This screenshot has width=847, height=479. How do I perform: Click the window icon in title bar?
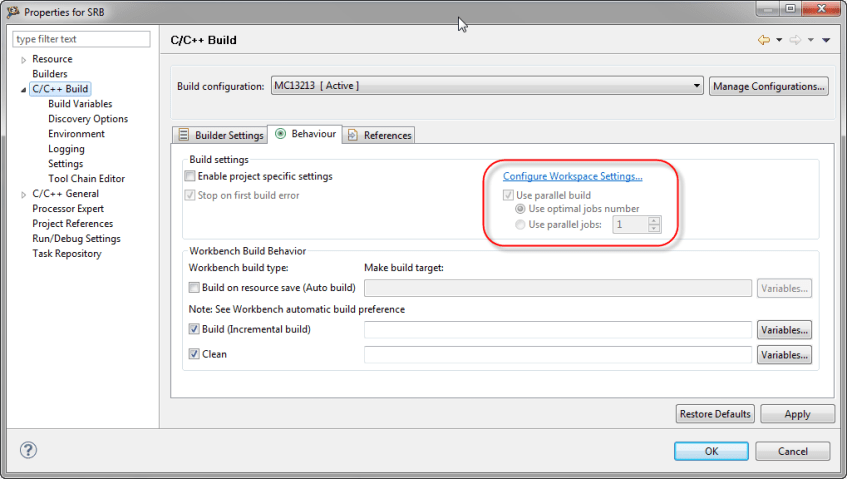pyautogui.click(x=13, y=11)
